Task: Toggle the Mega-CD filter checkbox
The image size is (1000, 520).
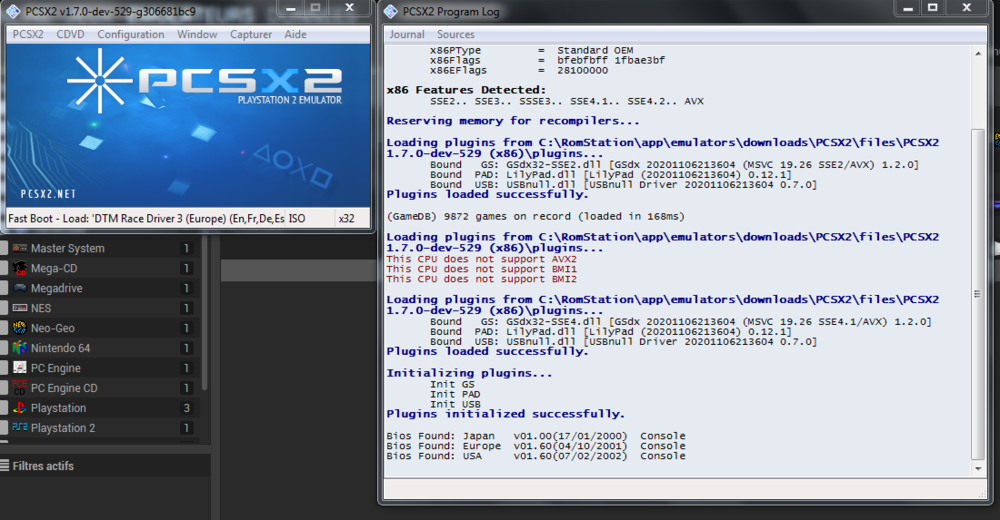Action: [x=3, y=268]
